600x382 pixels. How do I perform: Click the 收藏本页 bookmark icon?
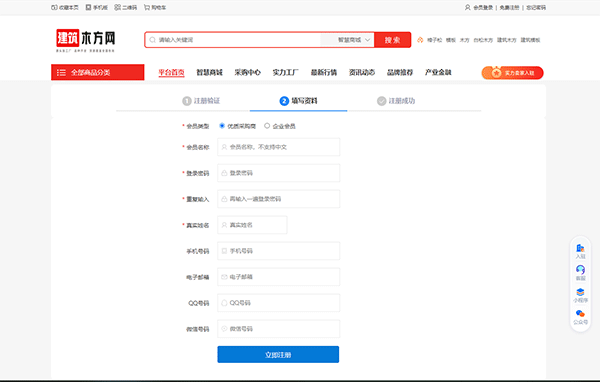[54, 7]
